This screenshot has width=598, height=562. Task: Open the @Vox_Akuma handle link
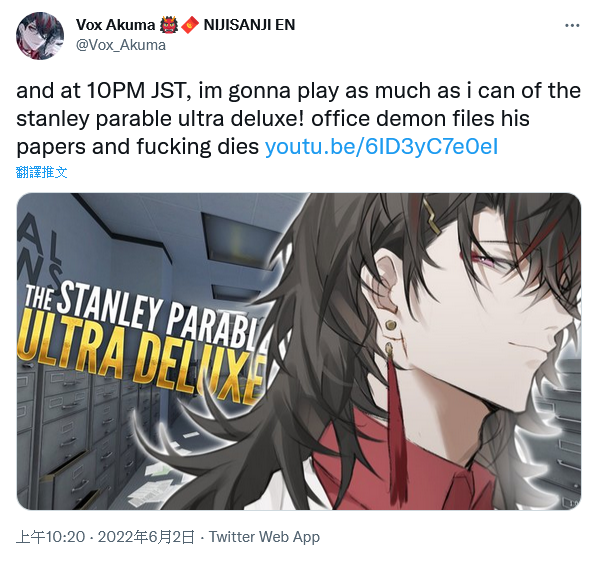[x=121, y=45]
